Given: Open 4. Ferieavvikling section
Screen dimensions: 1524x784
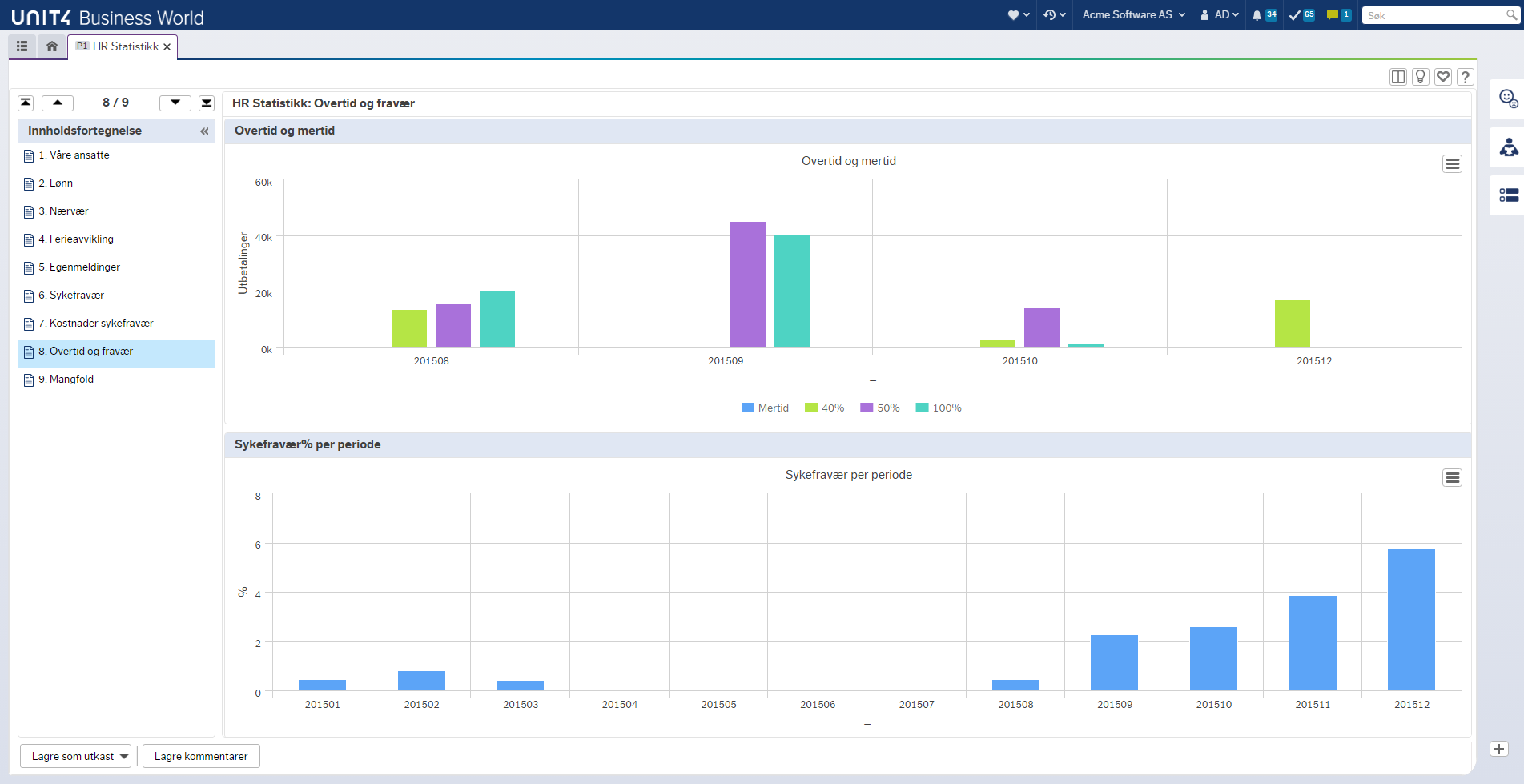Looking at the screenshot, I should click(116, 239).
